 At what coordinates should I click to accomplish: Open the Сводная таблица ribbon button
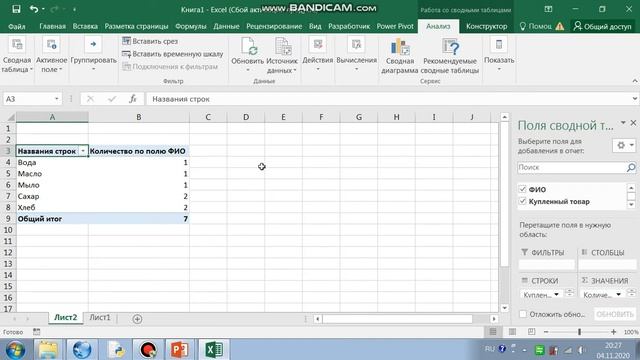[16, 55]
